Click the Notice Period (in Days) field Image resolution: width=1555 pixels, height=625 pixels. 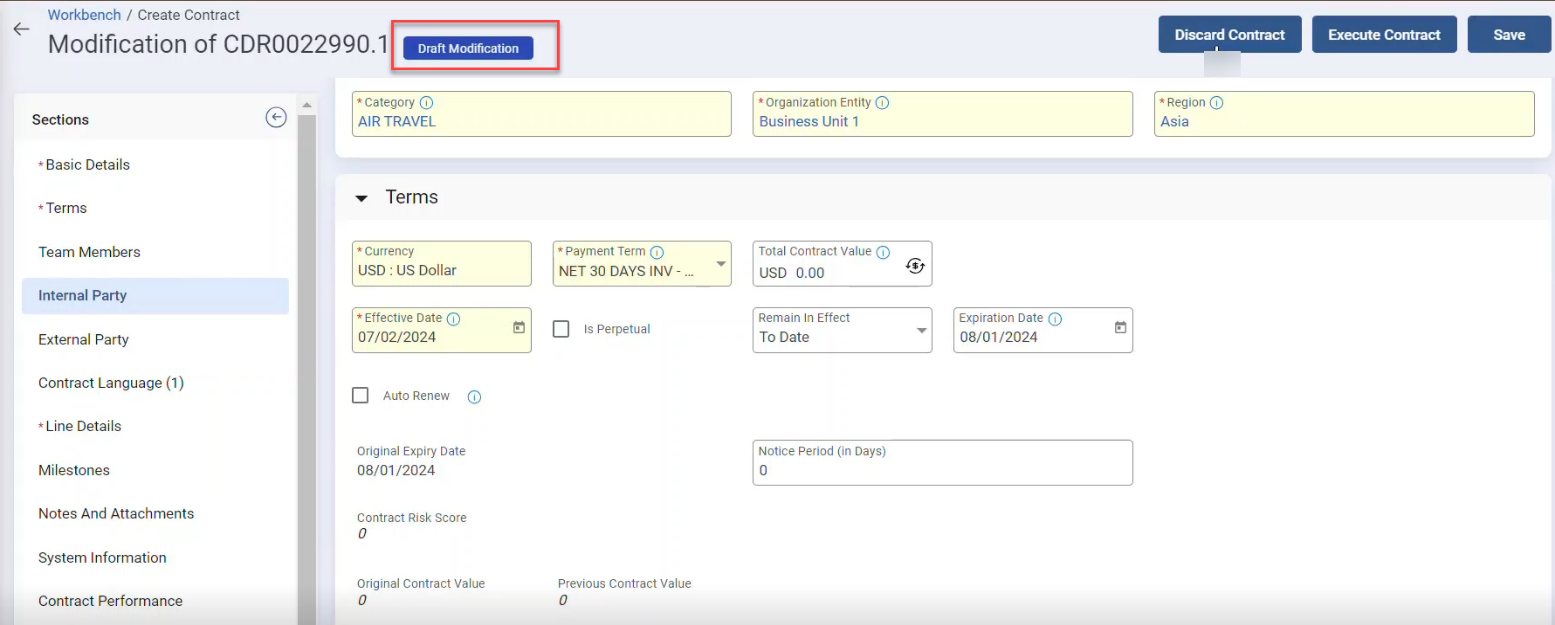click(x=942, y=470)
